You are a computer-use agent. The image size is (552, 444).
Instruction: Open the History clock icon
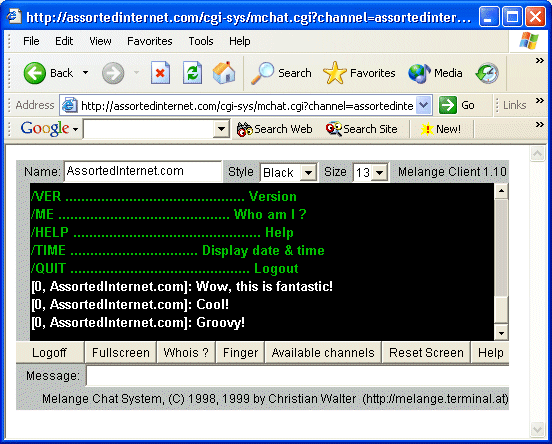487,73
